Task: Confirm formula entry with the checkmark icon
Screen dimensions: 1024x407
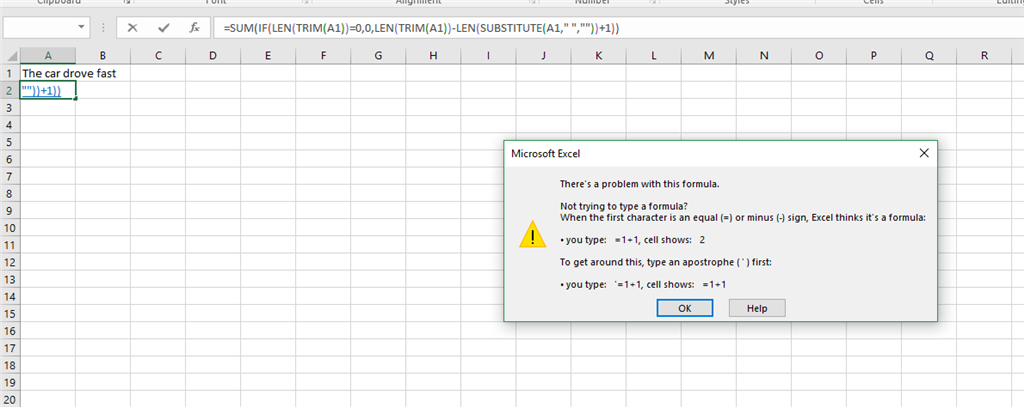Action: pyautogui.click(x=164, y=28)
